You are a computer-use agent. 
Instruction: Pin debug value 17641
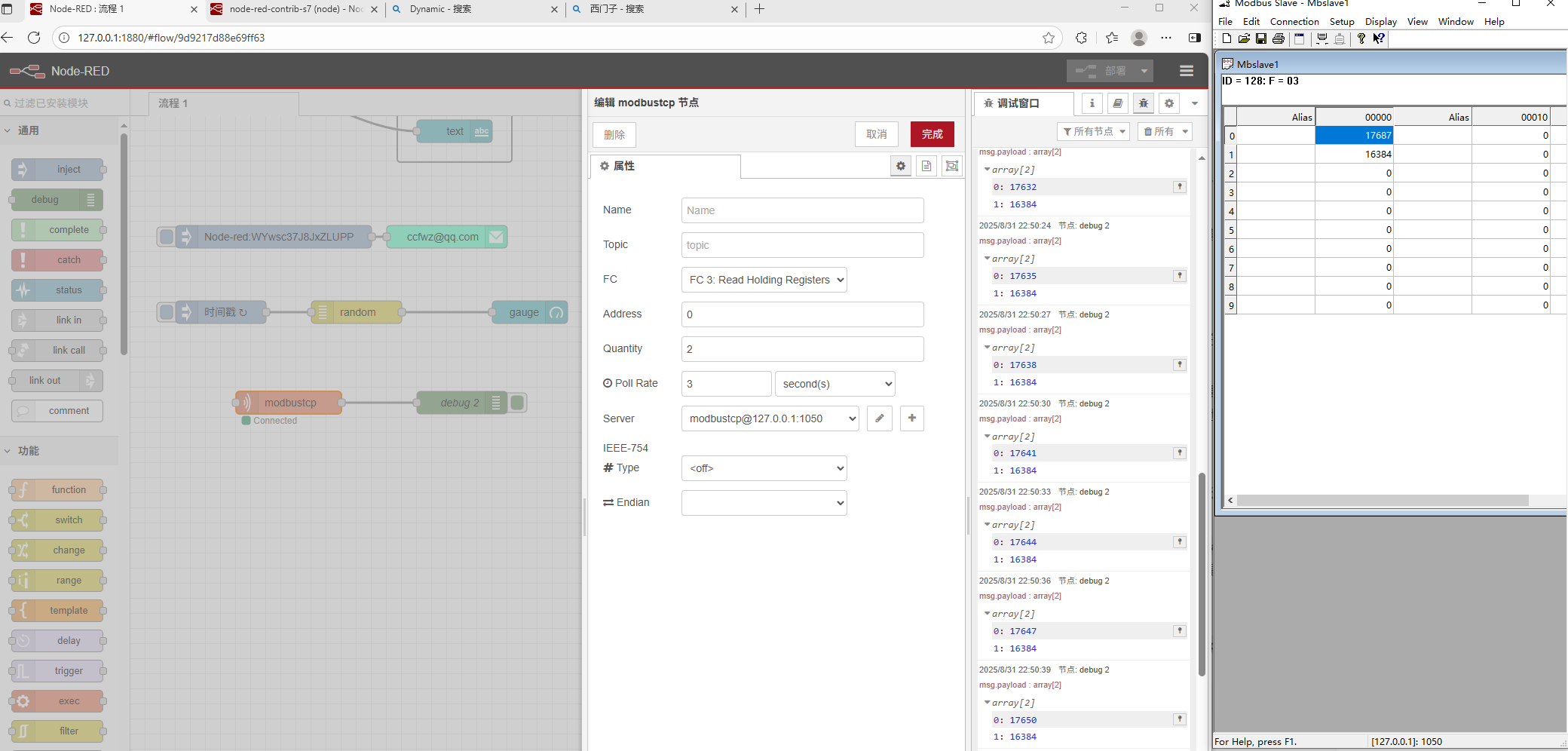tap(1180, 453)
